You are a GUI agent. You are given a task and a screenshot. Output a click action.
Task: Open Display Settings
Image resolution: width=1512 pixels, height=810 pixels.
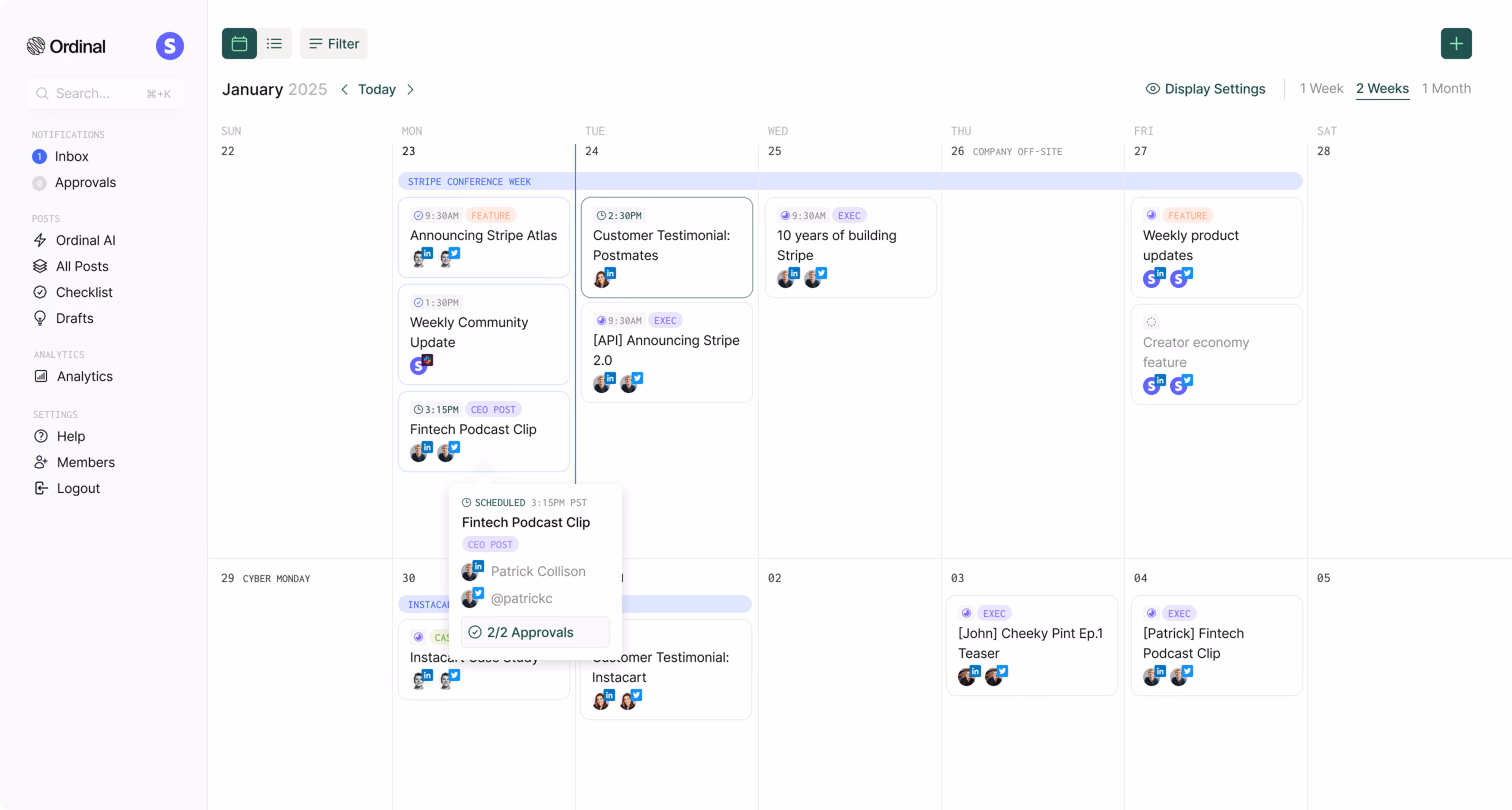[x=1205, y=88]
